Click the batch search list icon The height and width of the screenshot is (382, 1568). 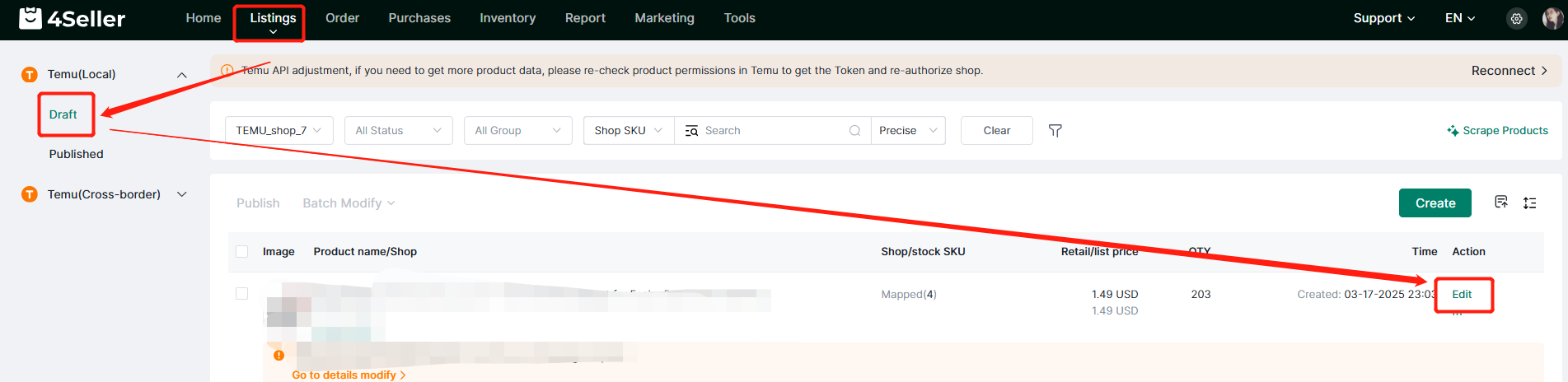click(x=691, y=130)
